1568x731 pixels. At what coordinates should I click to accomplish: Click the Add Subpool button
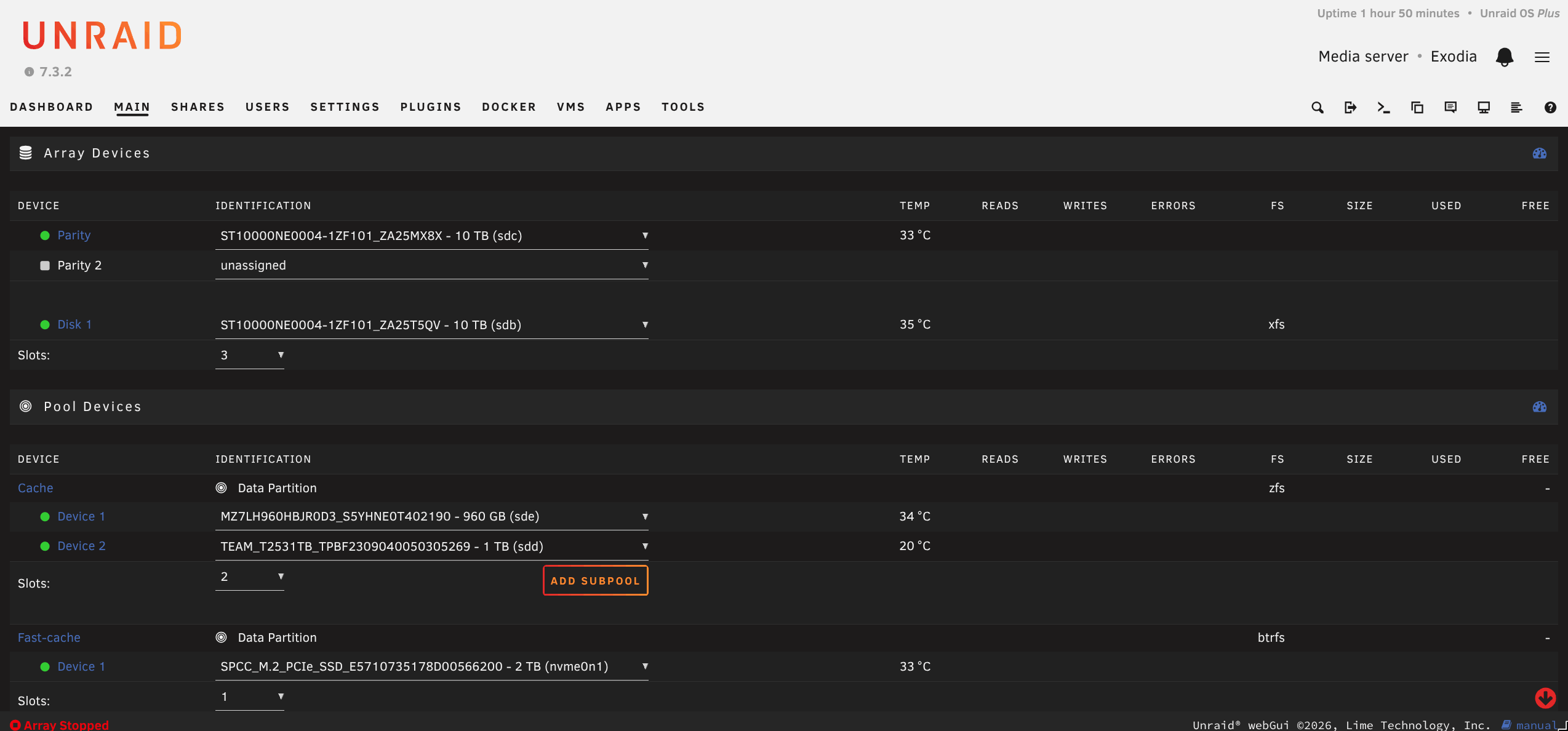(x=596, y=581)
